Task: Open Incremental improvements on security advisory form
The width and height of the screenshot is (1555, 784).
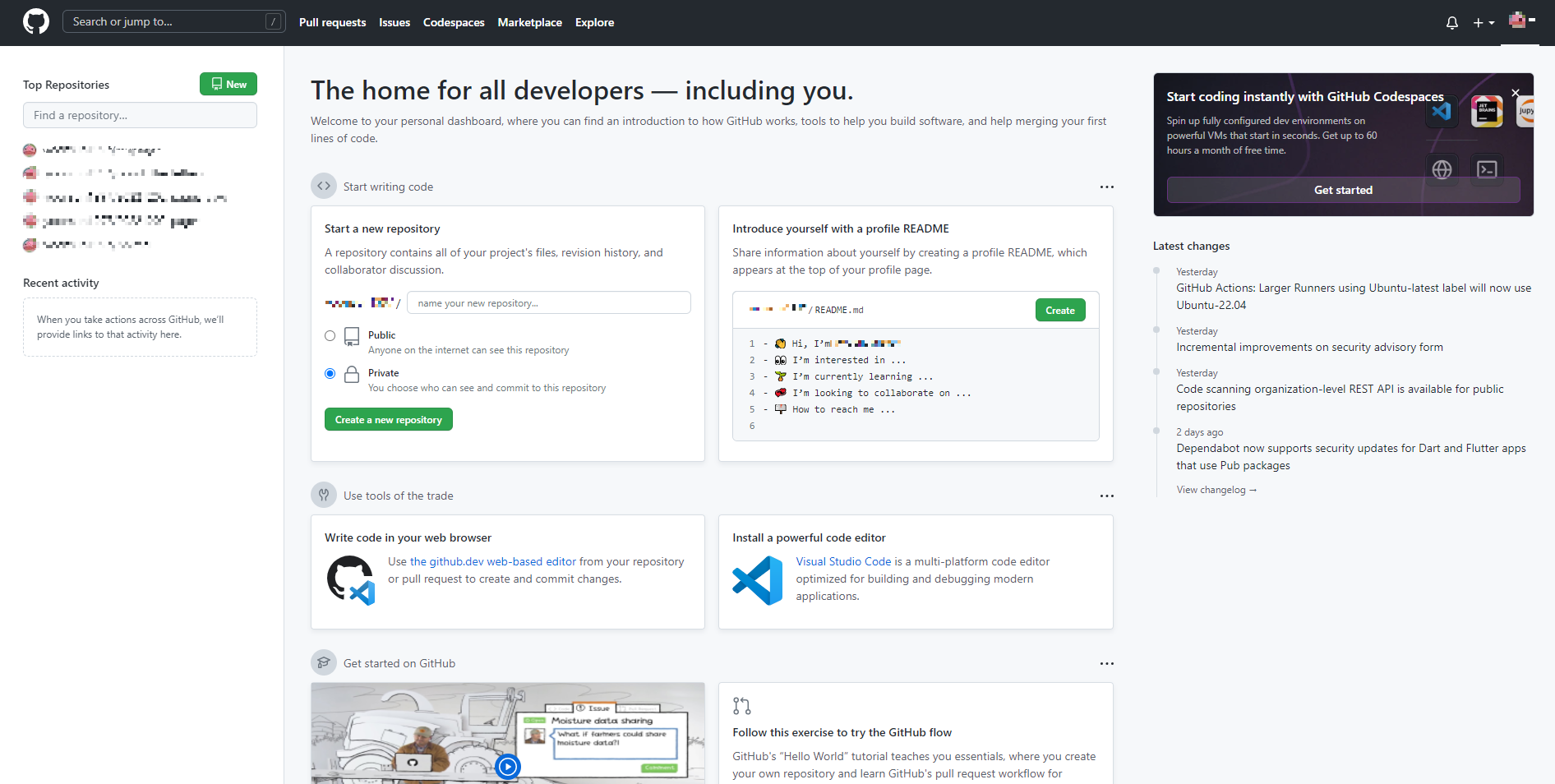Action: 1309,347
